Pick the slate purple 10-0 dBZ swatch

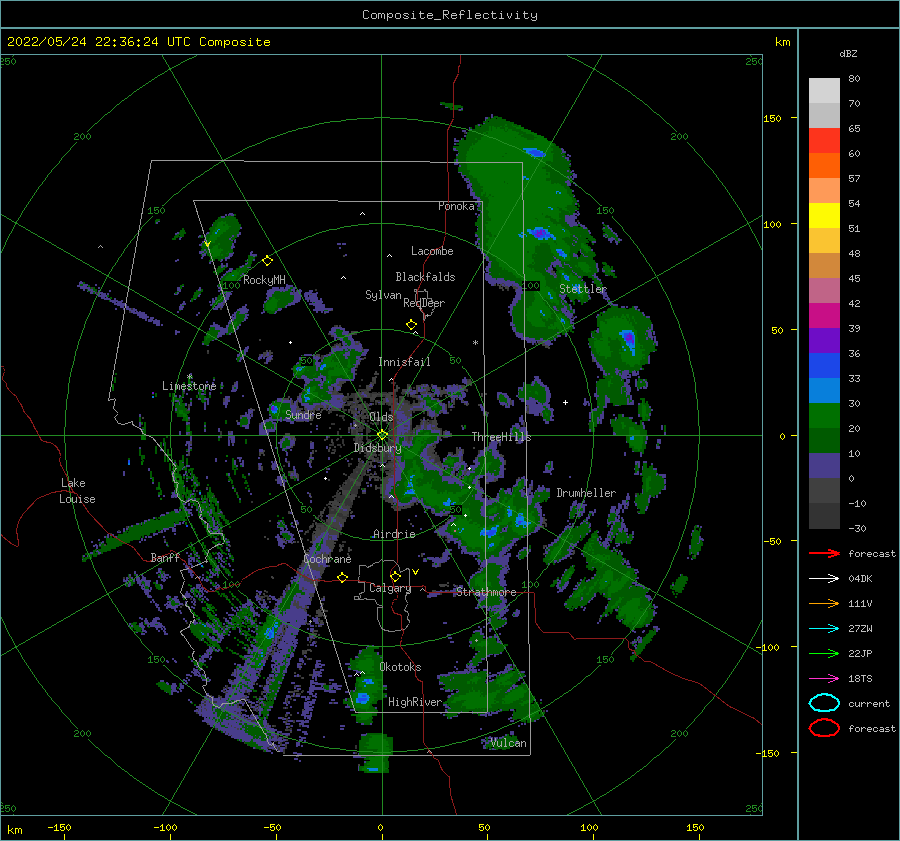(x=824, y=466)
